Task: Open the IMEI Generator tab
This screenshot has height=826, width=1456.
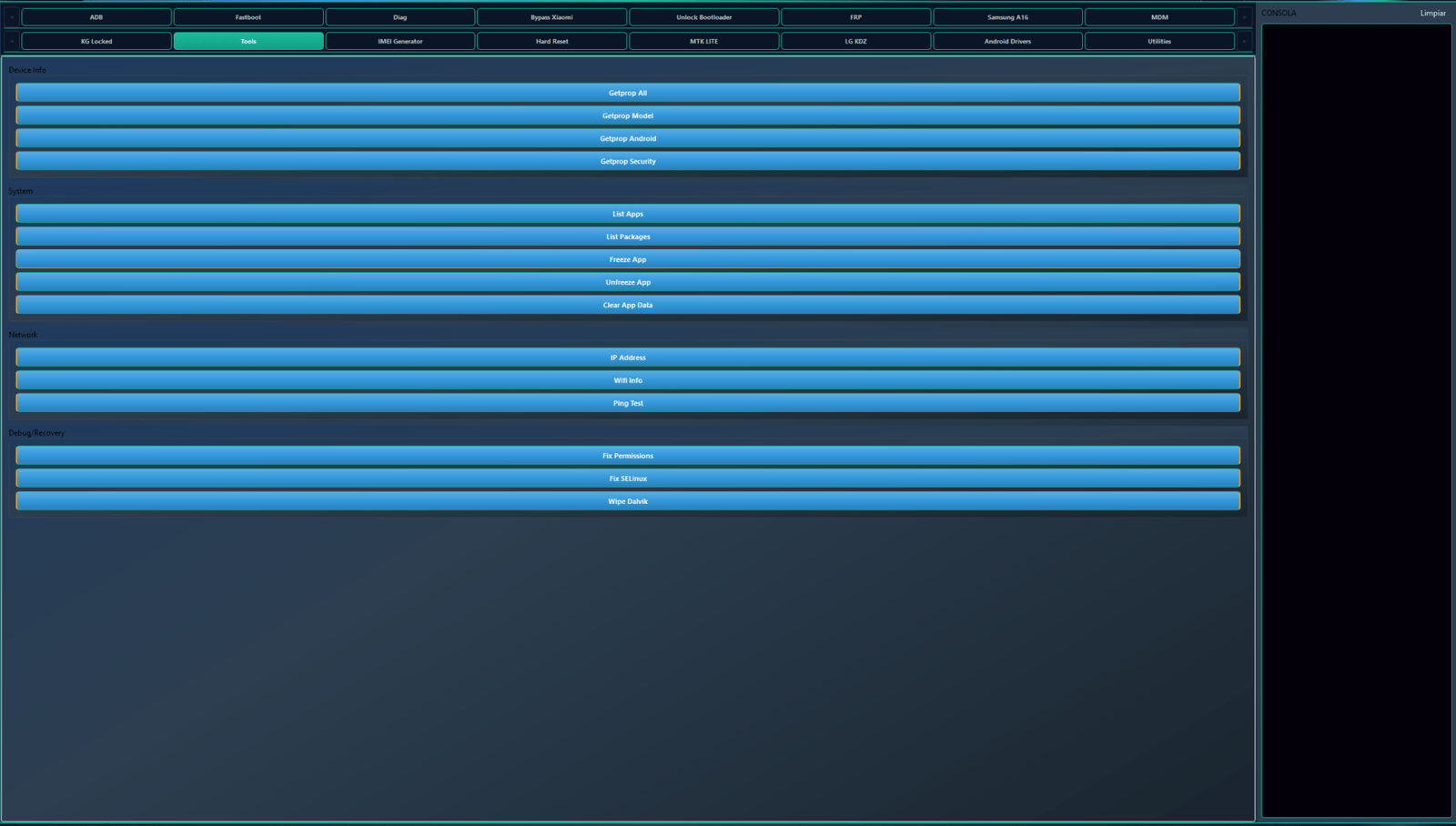Action: (x=399, y=41)
